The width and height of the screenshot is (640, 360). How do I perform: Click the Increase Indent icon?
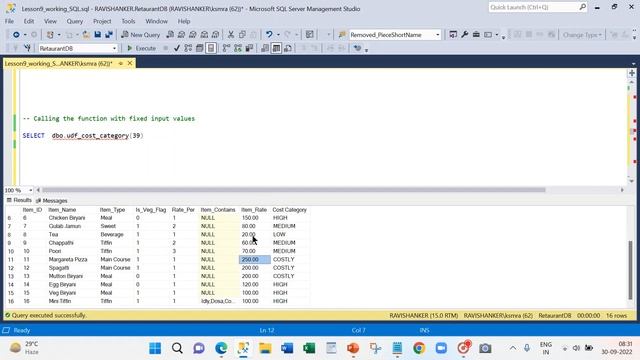(342, 48)
